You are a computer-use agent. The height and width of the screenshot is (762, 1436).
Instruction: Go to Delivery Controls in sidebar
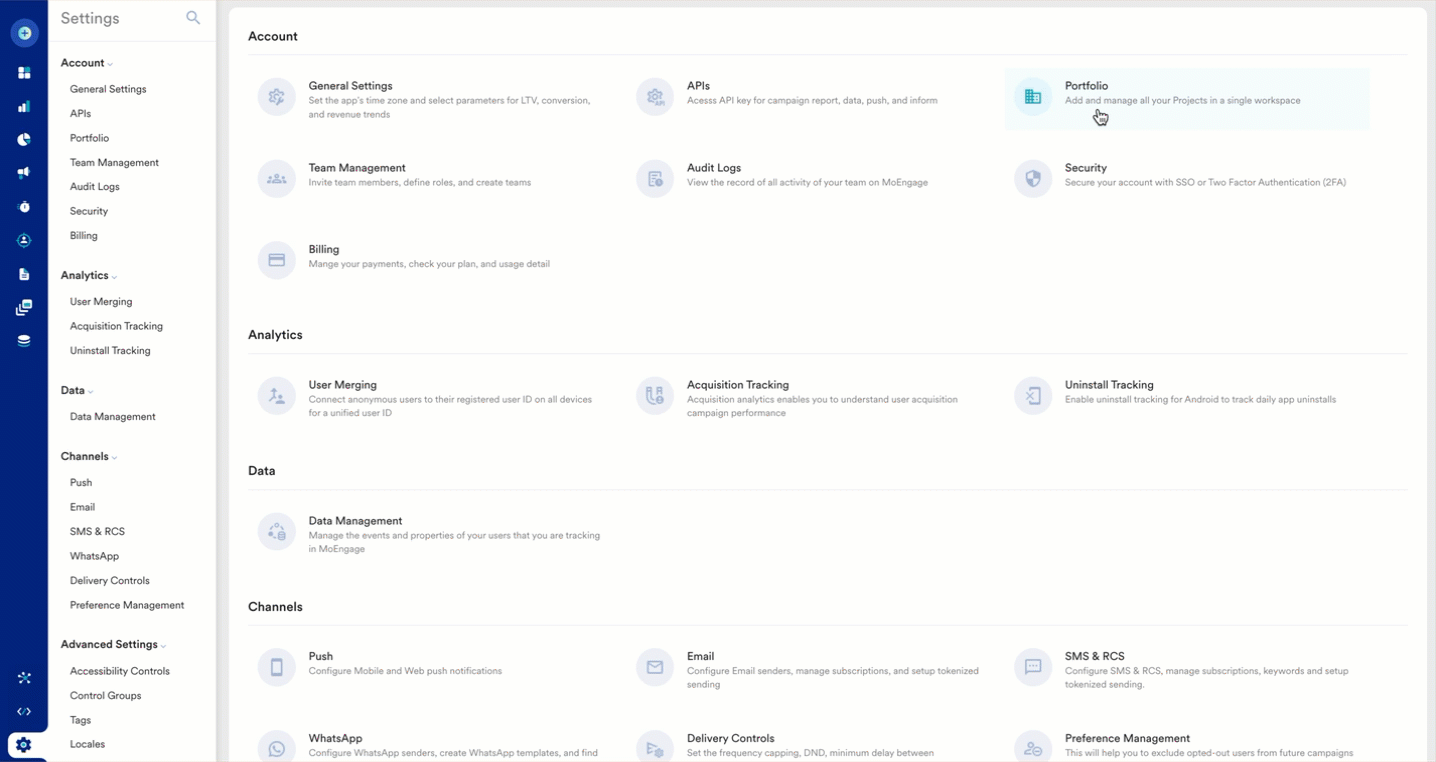click(x=110, y=581)
